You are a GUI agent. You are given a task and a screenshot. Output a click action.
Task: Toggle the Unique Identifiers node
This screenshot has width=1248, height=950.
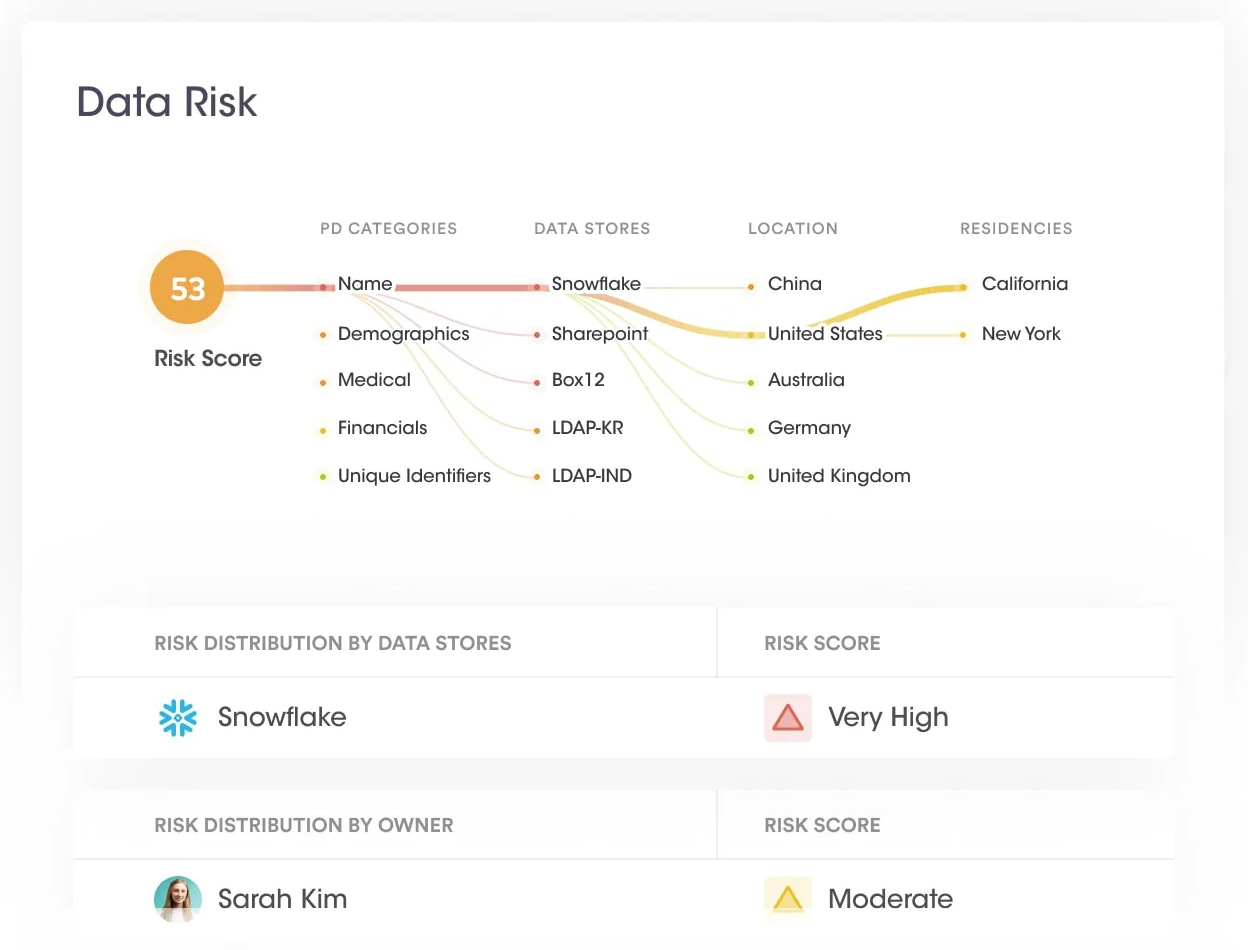321,477
